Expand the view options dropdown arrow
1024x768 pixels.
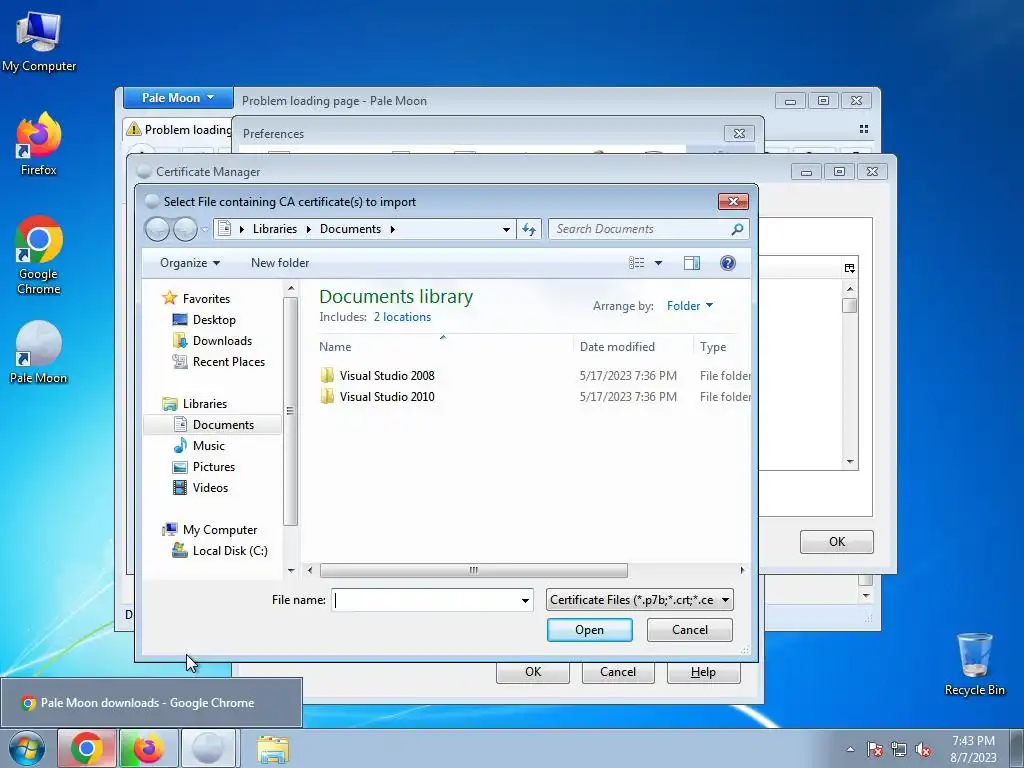point(658,263)
